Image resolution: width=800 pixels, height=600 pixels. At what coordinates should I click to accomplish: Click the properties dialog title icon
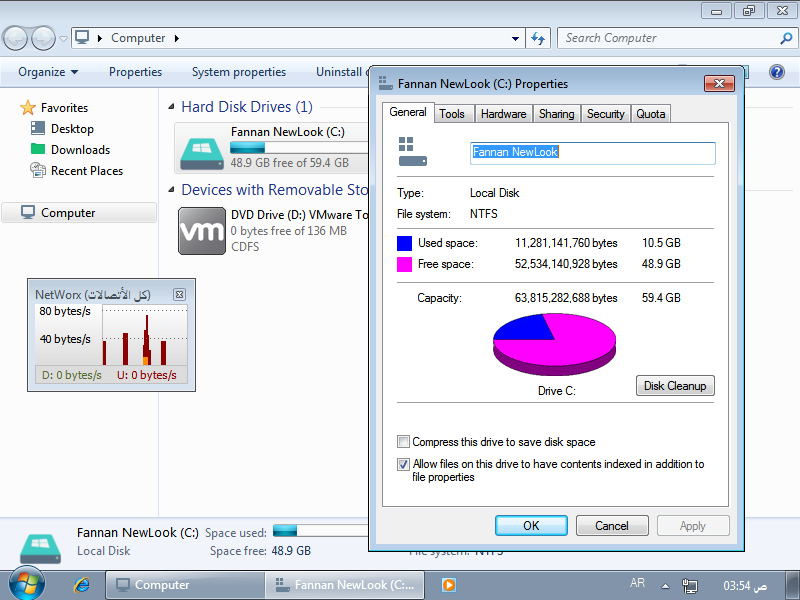click(x=386, y=83)
